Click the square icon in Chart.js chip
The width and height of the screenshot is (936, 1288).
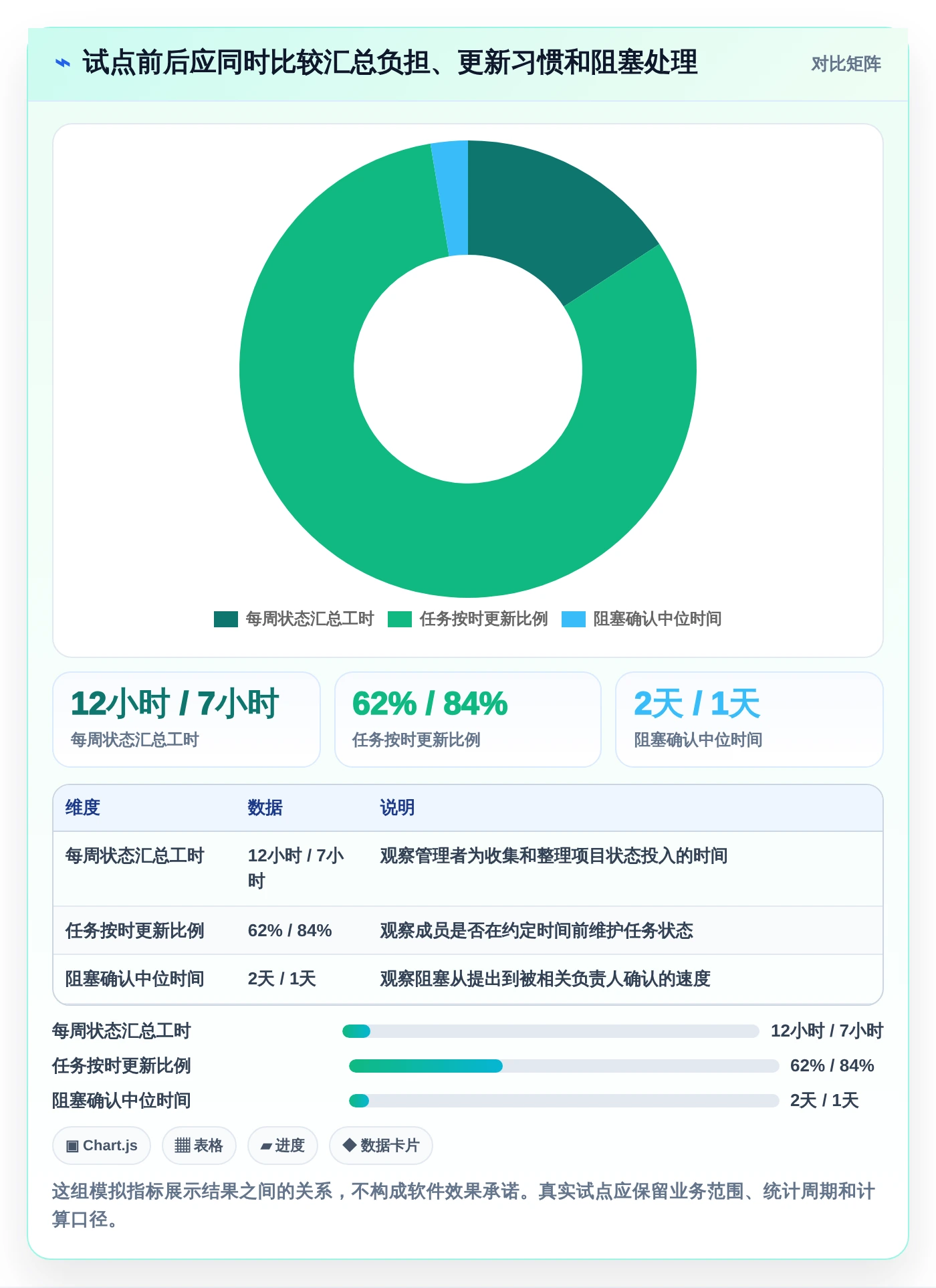(x=72, y=1146)
